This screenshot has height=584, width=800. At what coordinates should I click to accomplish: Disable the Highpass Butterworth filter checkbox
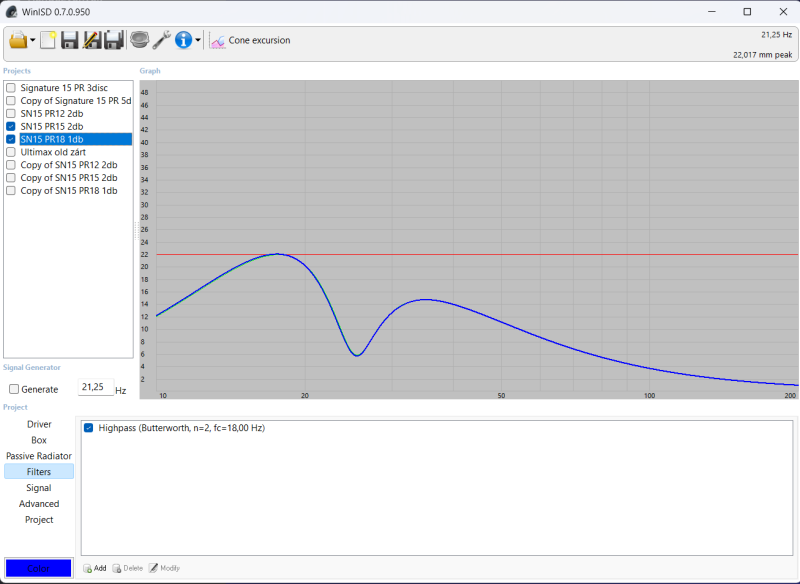(x=88, y=427)
